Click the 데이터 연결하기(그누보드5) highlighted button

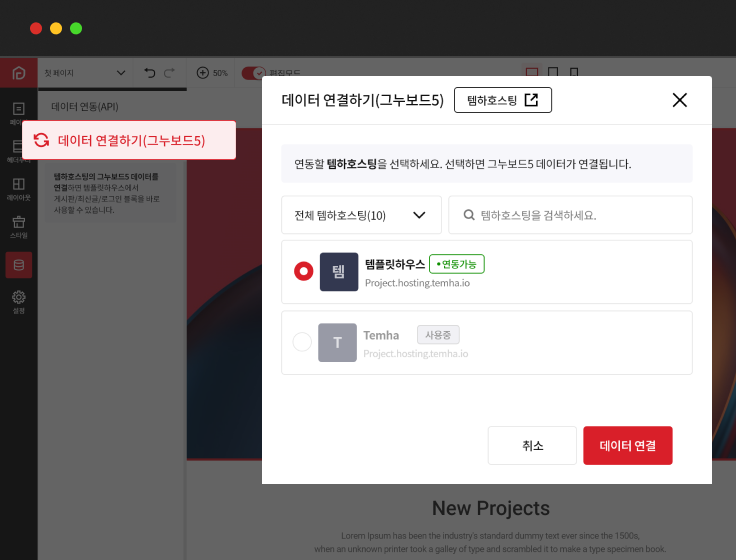pos(129,140)
